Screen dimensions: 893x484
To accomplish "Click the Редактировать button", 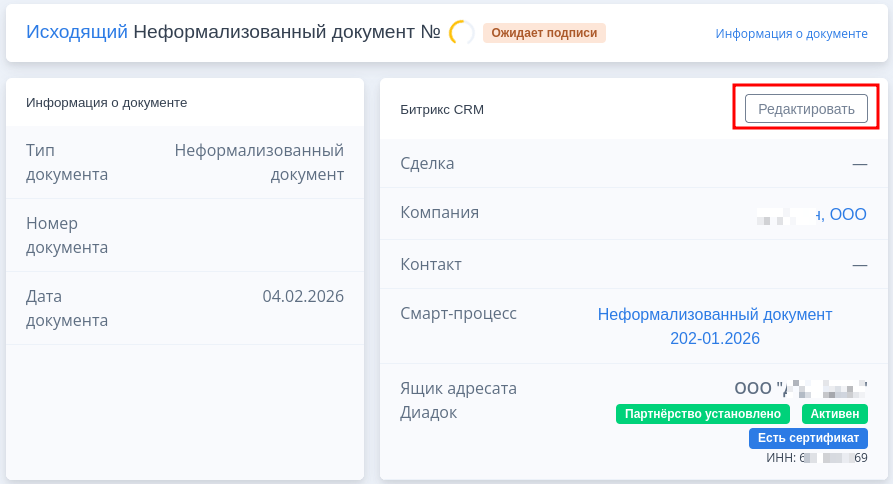I will pos(806,109).
